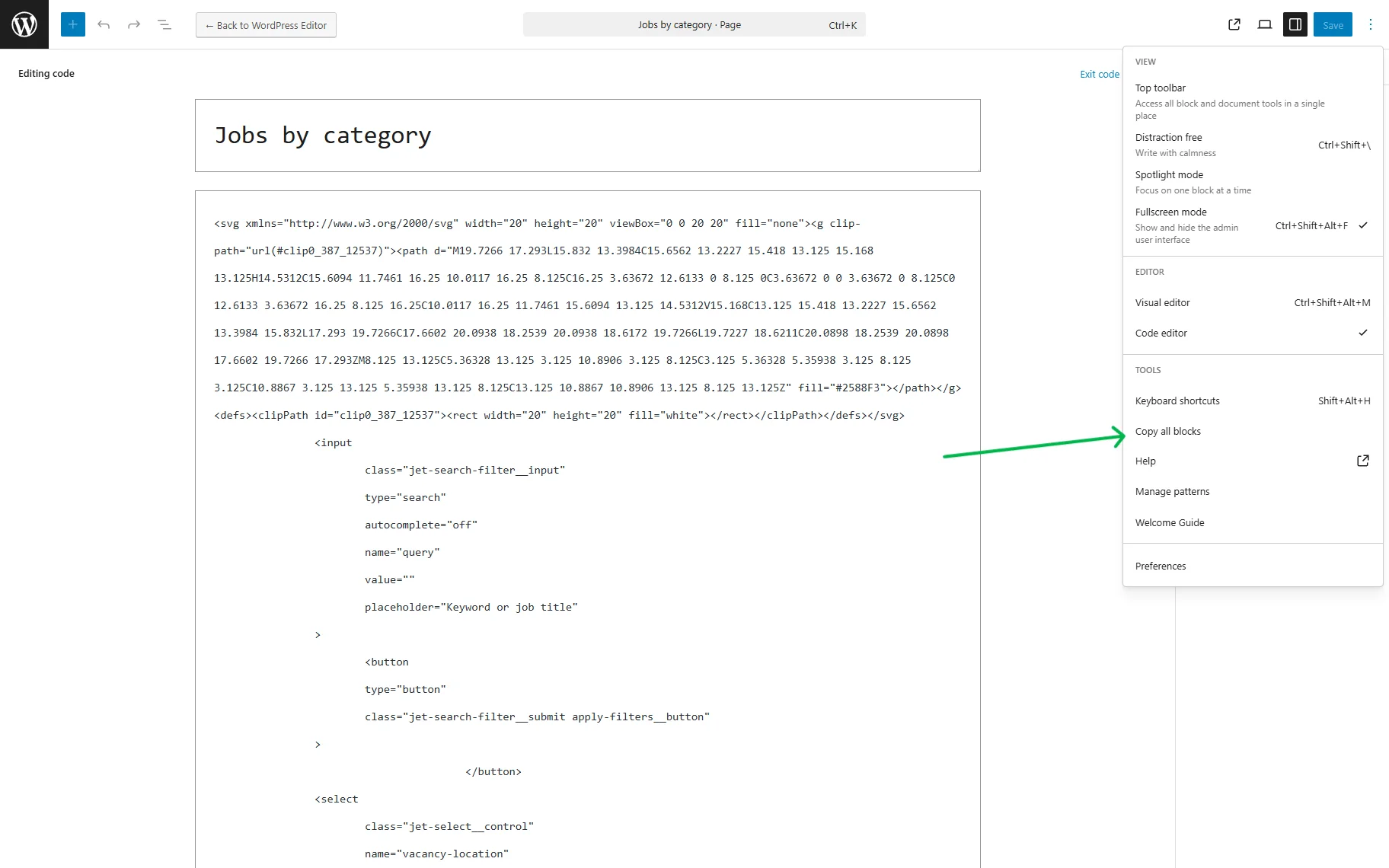1389x868 pixels.
Task: Click the type="button" code line
Action: pos(405,689)
